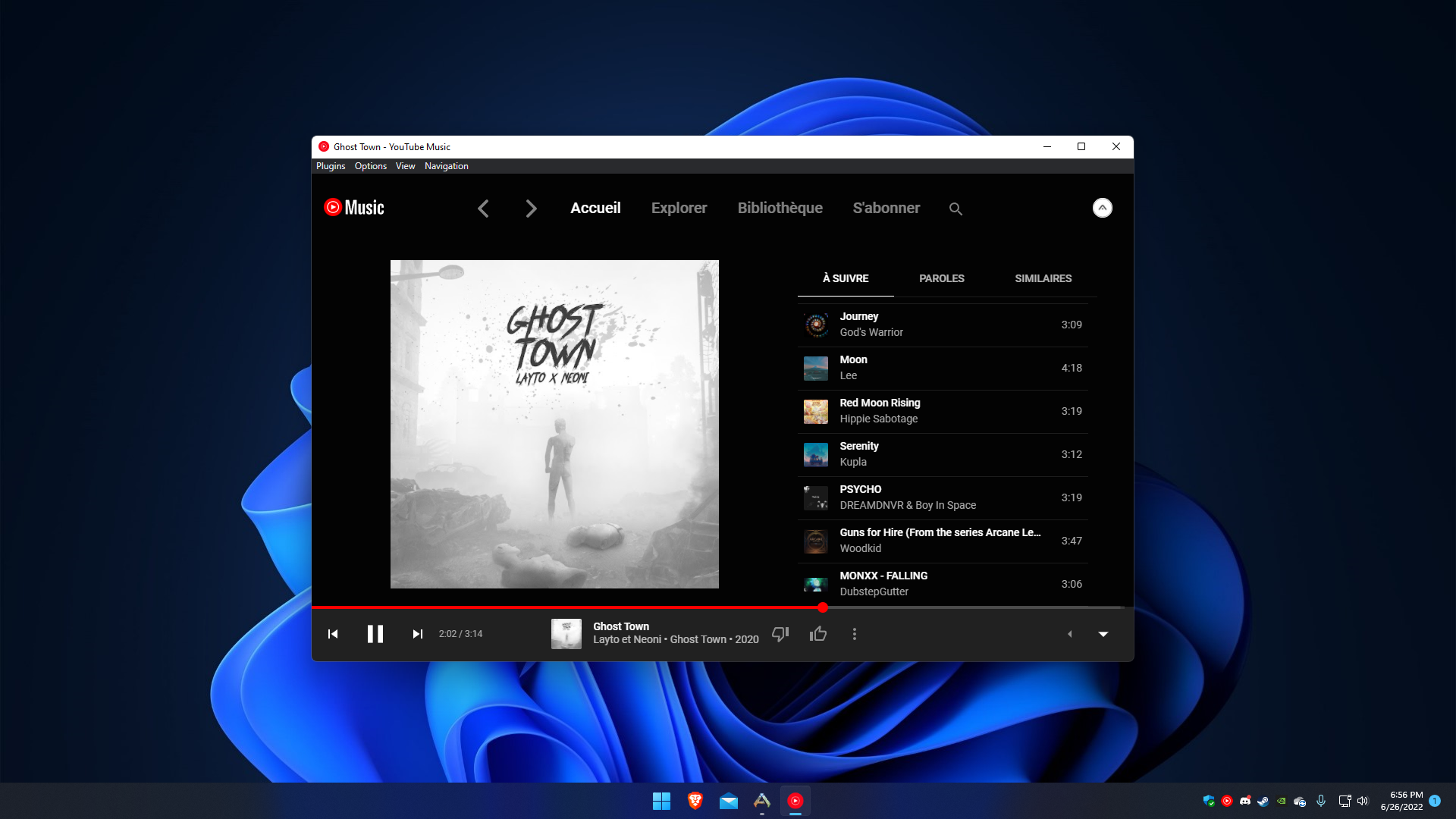Open the Options menu

click(x=370, y=165)
